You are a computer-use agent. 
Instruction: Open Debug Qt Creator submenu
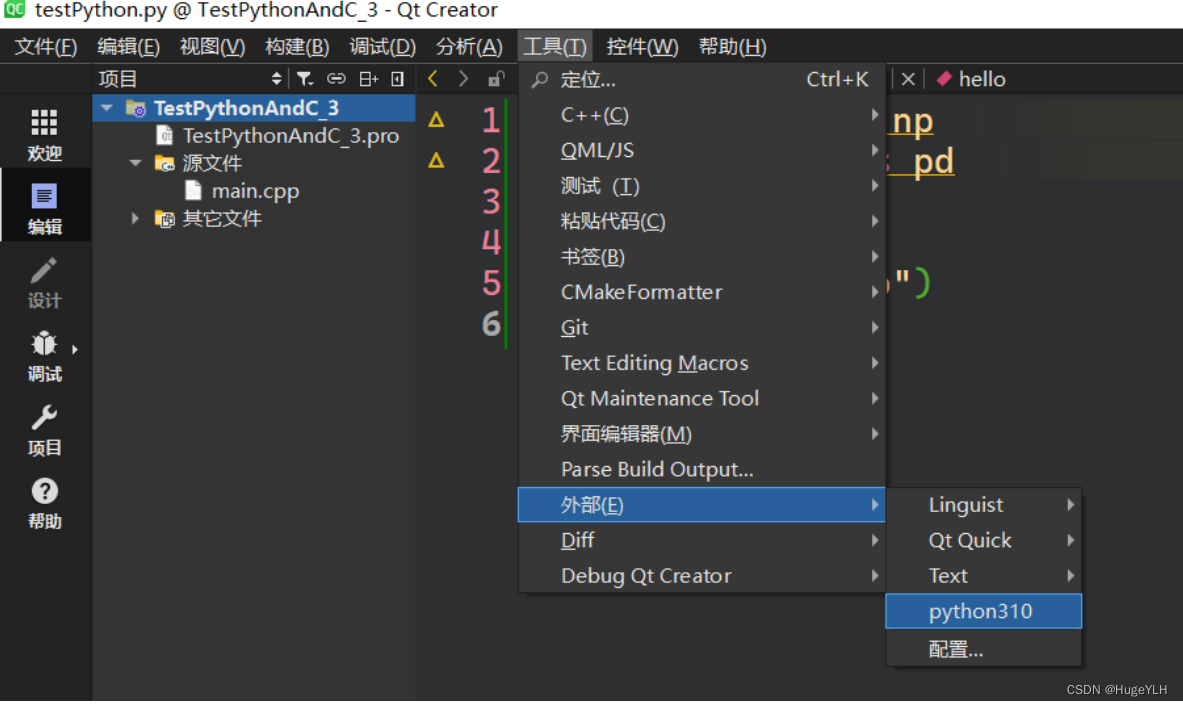(x=702, y=576)
